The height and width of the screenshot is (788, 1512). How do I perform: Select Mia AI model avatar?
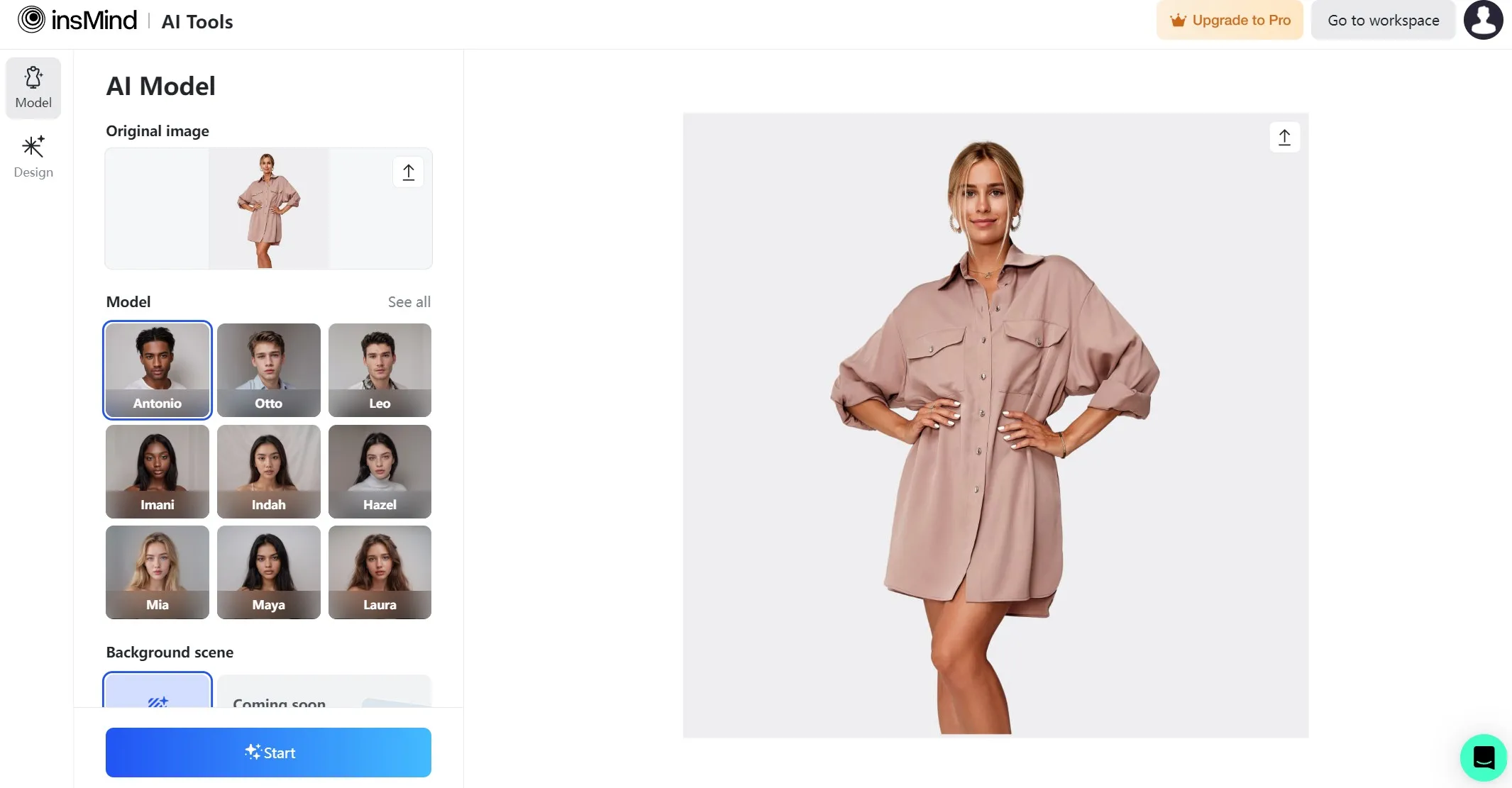pos(157,571)
